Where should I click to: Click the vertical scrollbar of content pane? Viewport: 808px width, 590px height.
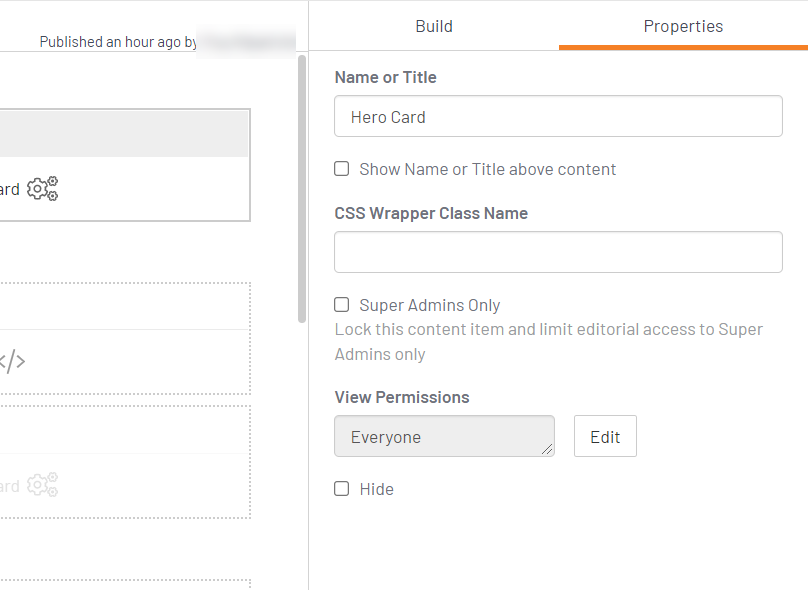click(302, 189)
